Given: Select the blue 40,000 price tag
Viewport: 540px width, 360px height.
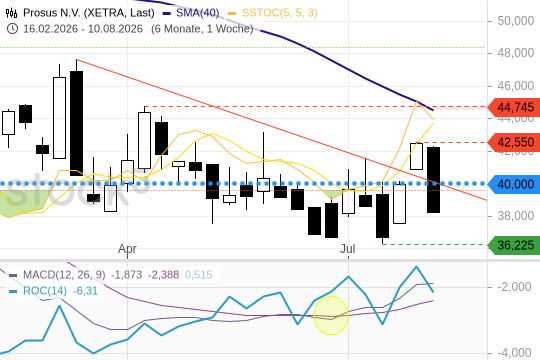Looking at the screenshot, I should 514,184.
